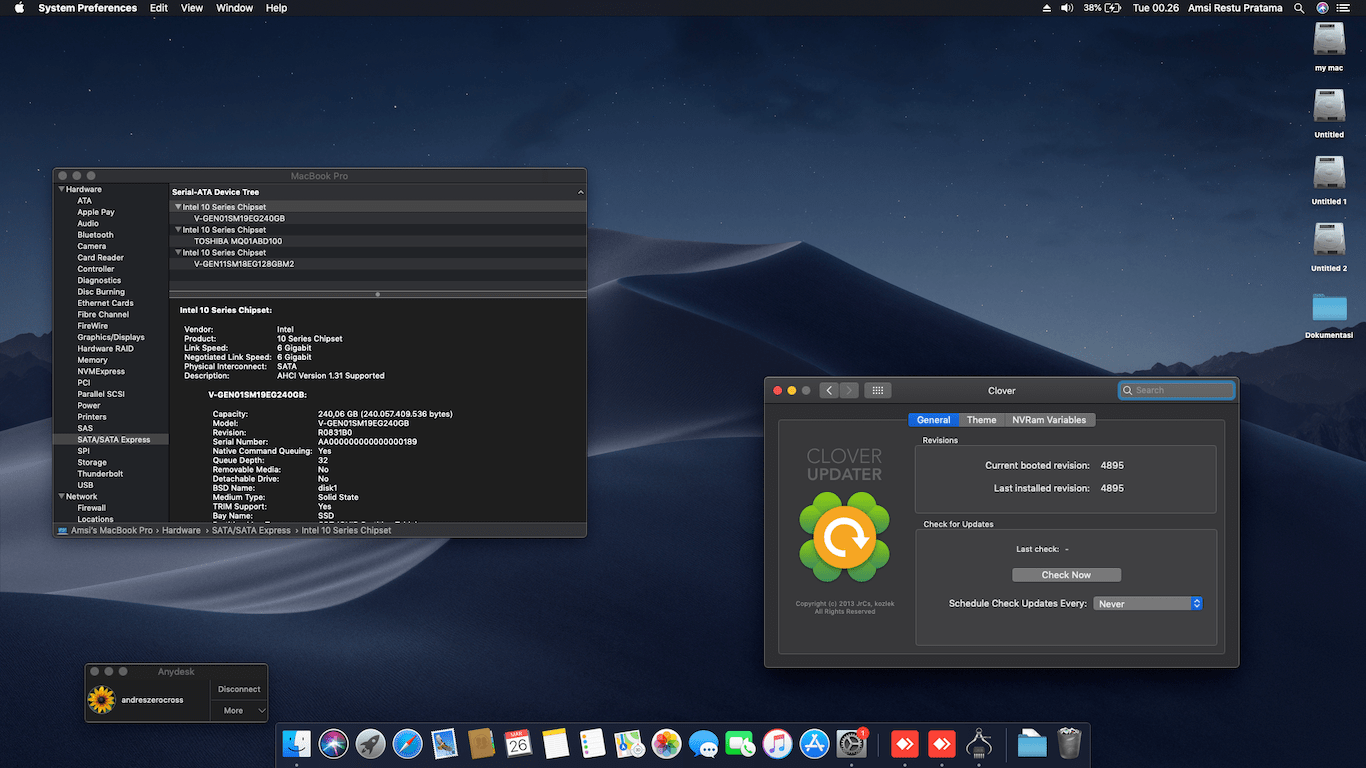1366x768 pixels.
Task: Switch to the Theme tab
Action: tap(981, 420)
